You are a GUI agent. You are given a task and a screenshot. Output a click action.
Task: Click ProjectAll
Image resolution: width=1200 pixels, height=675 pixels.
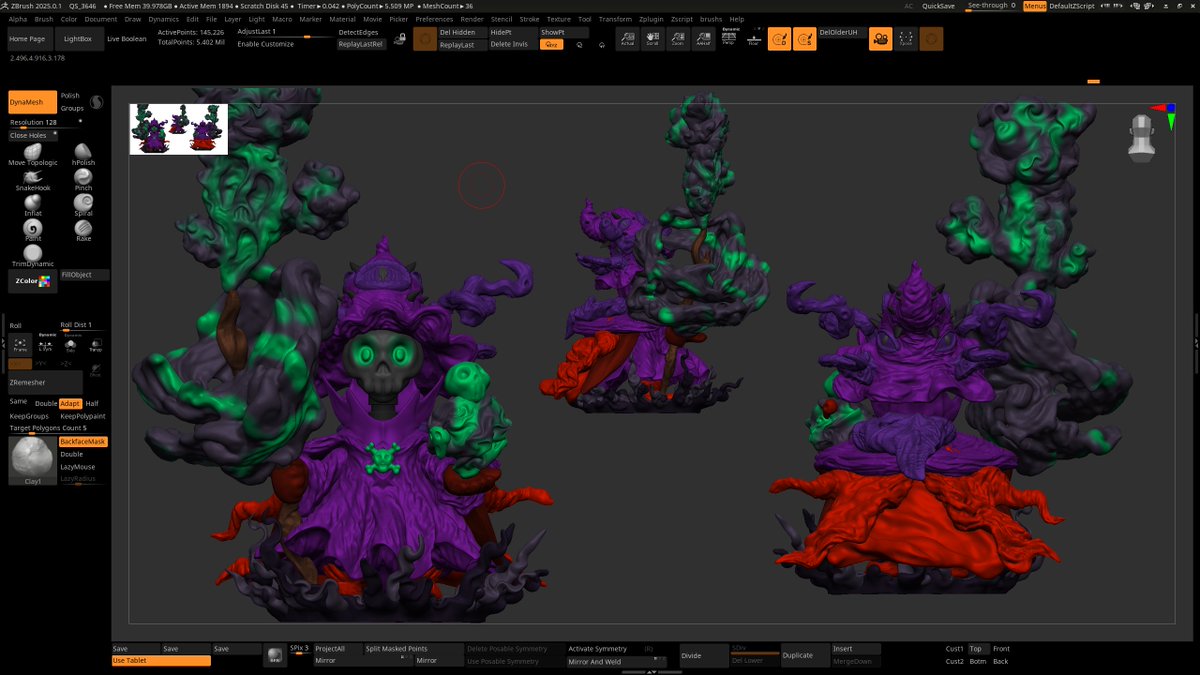(x=337, y=649)
